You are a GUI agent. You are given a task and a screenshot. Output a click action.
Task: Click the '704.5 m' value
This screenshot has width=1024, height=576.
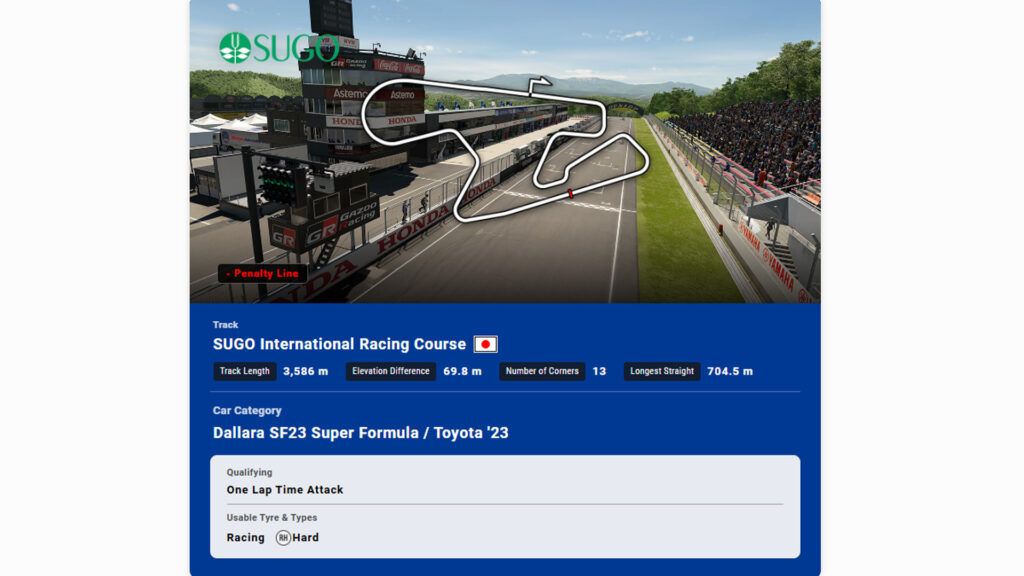730,371
